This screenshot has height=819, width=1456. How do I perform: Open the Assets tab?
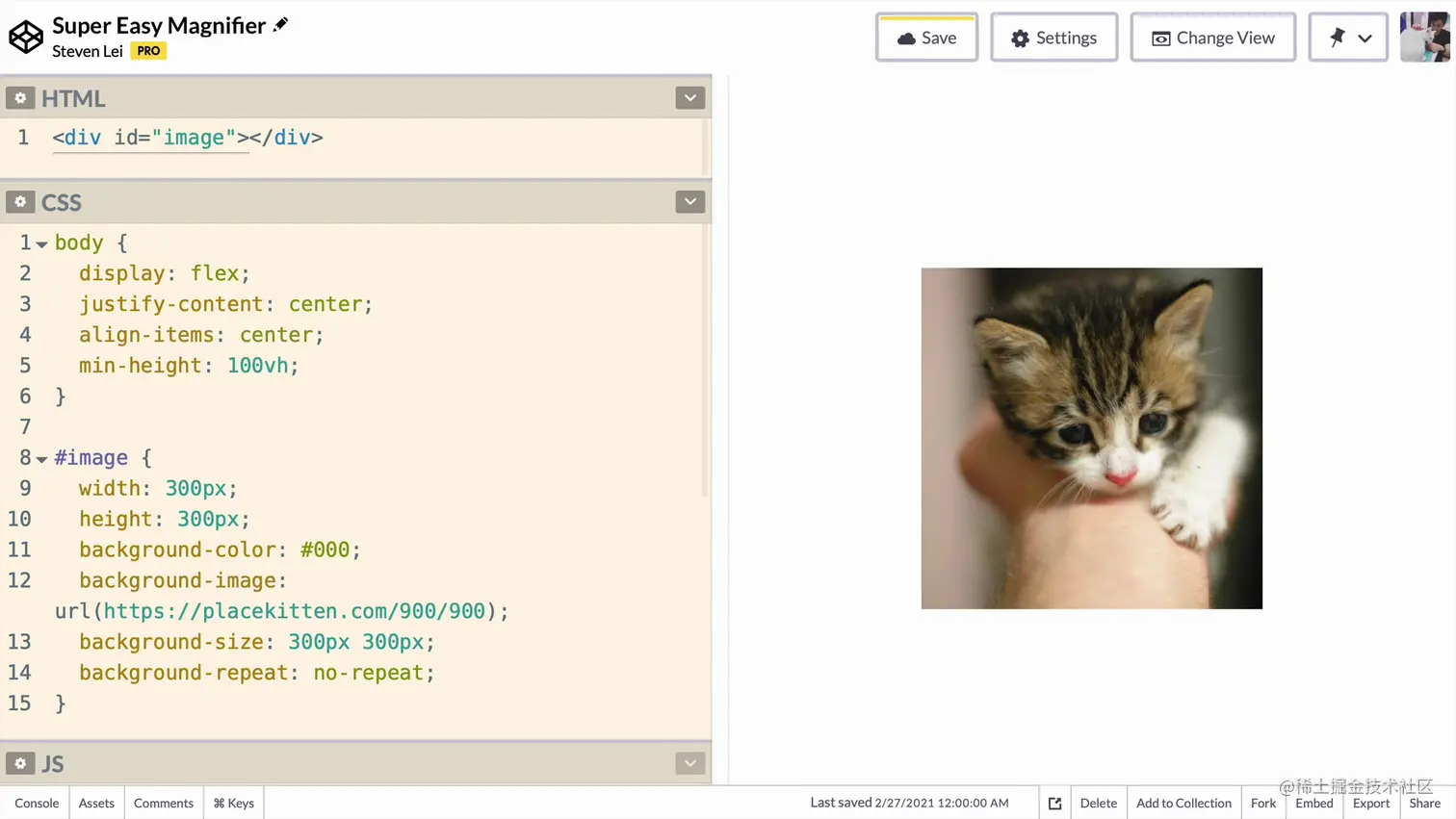[x=96, y=803]
